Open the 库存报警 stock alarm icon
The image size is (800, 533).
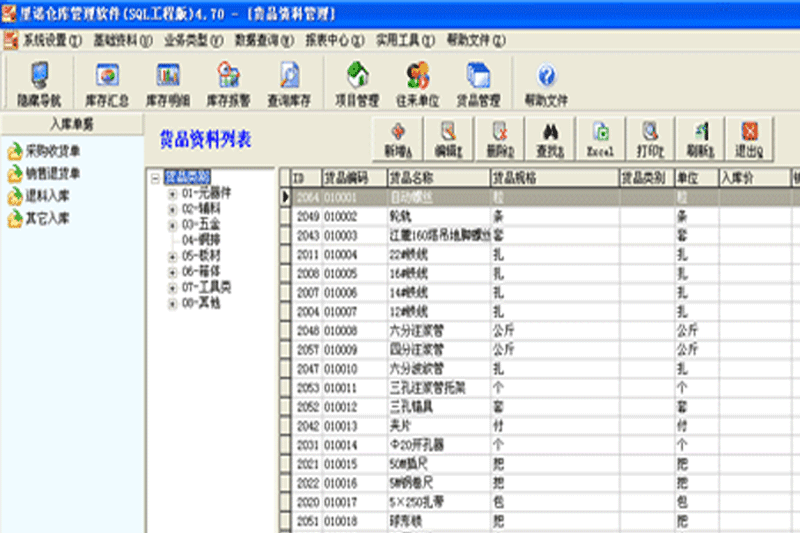click(x=228, y=75)
